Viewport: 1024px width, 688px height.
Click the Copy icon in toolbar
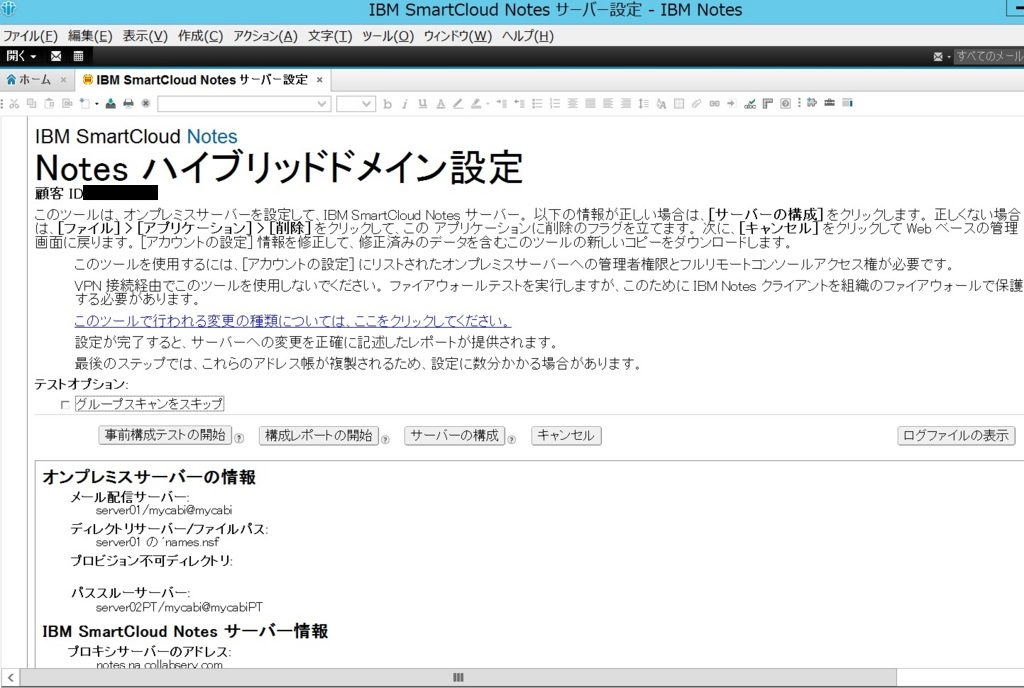click(x=31, y=103)
